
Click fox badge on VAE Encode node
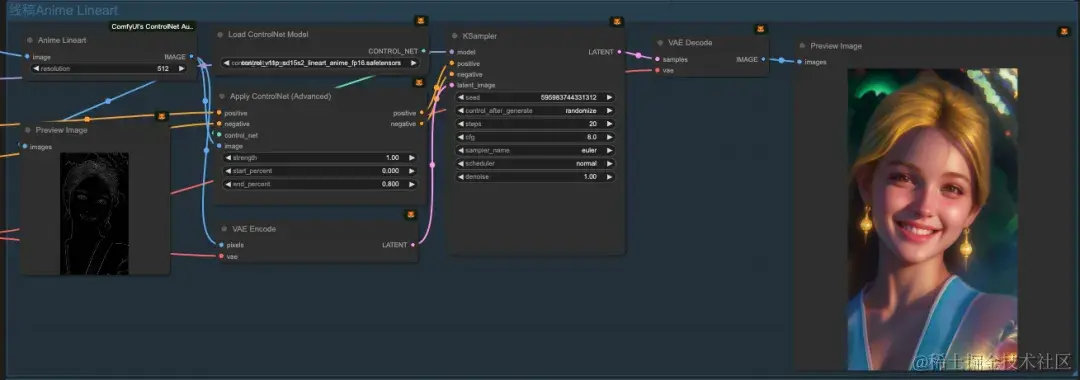pos(411,215)
